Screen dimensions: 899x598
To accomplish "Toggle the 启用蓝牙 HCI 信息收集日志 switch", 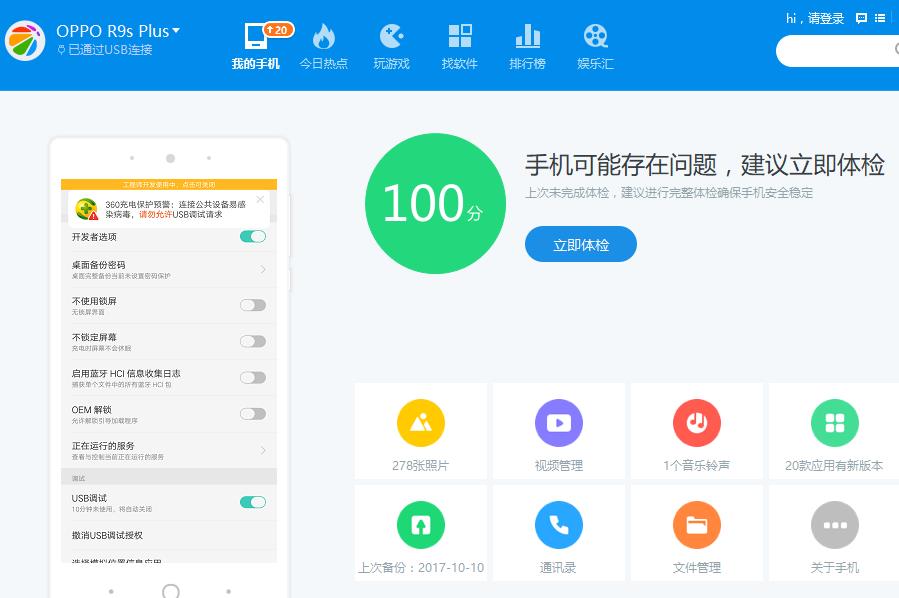I will click(253, 377).
